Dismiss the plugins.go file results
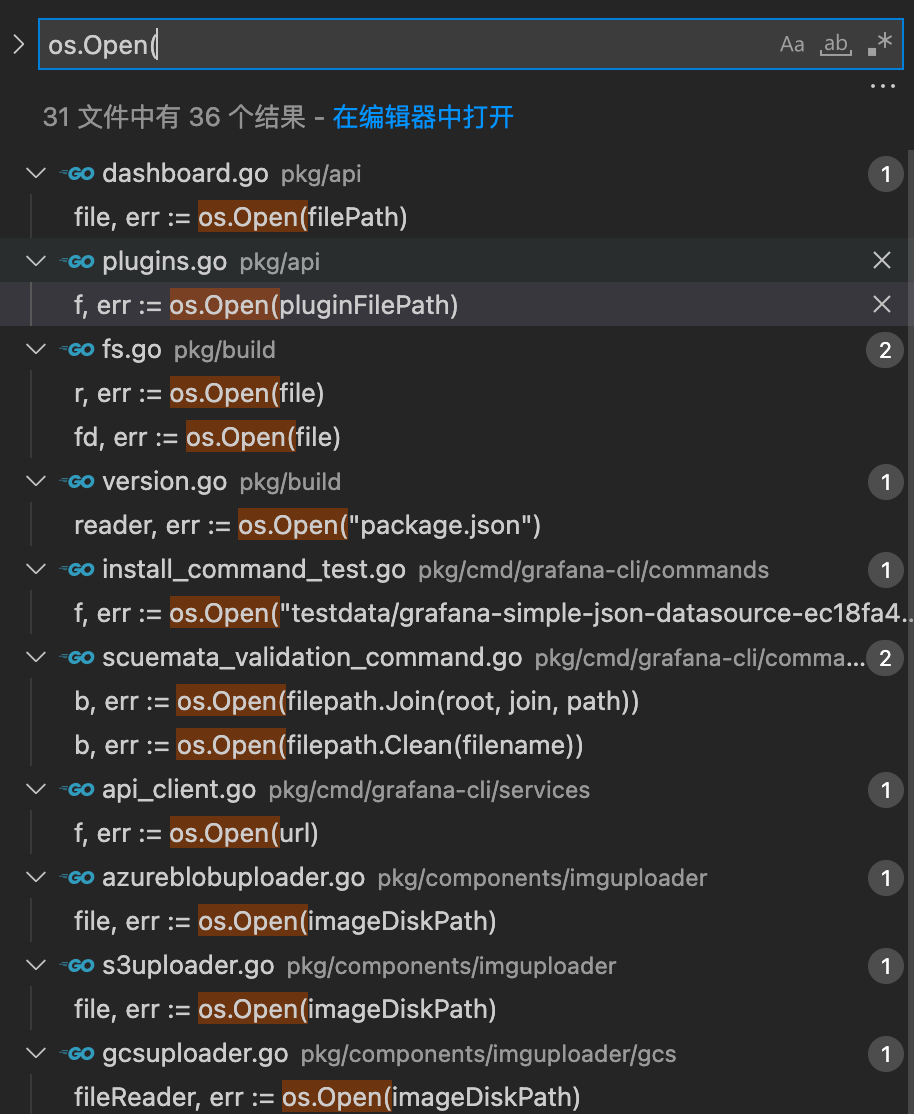The width and height of the screenshot is (914, 1114). click(x=882, y=261)
